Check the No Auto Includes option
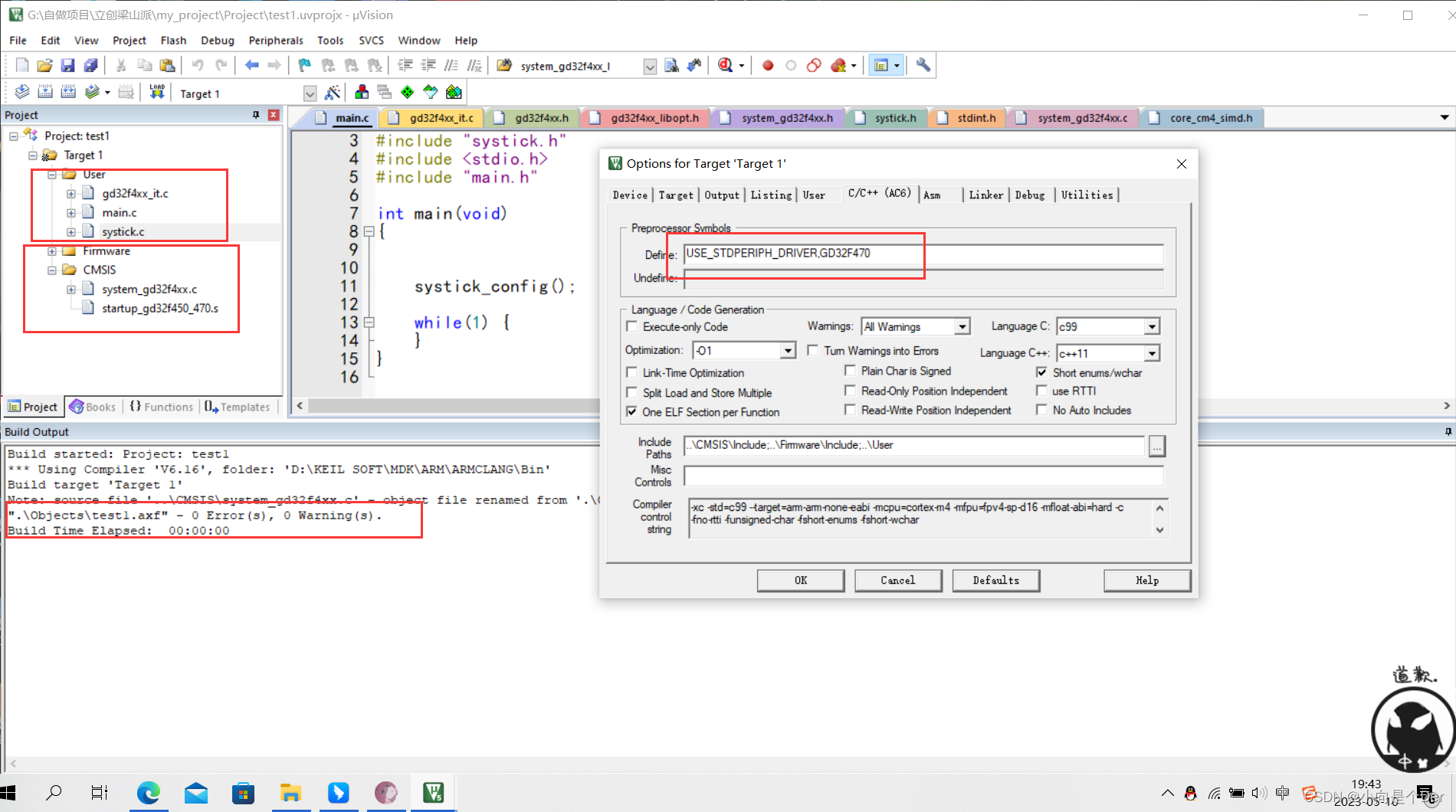The width and height of the screenshot is (1456, 812). point(1041,410)
